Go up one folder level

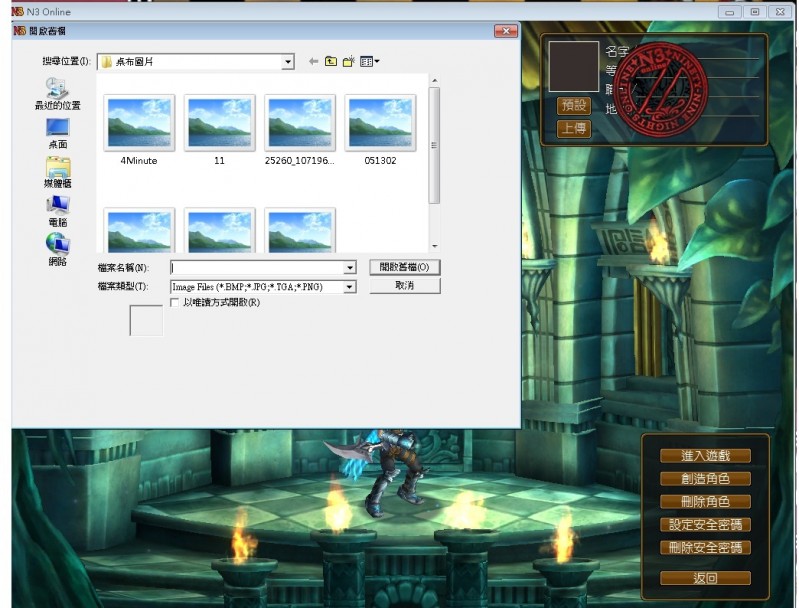pos(331,62)
